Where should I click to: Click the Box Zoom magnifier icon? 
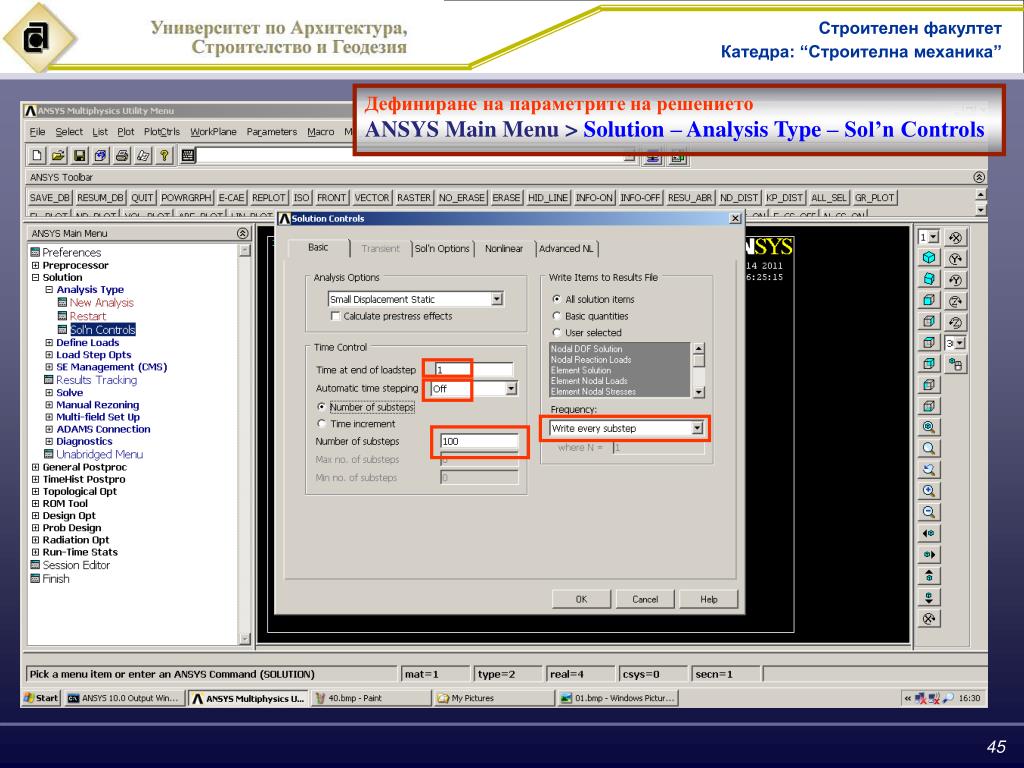pyautogui.click(x=929, y=449)
